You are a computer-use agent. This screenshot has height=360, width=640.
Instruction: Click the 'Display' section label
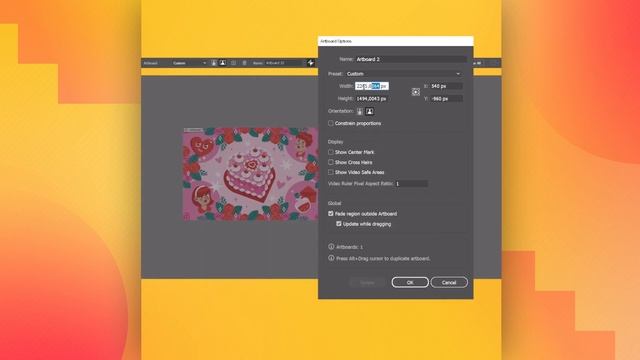336,142
